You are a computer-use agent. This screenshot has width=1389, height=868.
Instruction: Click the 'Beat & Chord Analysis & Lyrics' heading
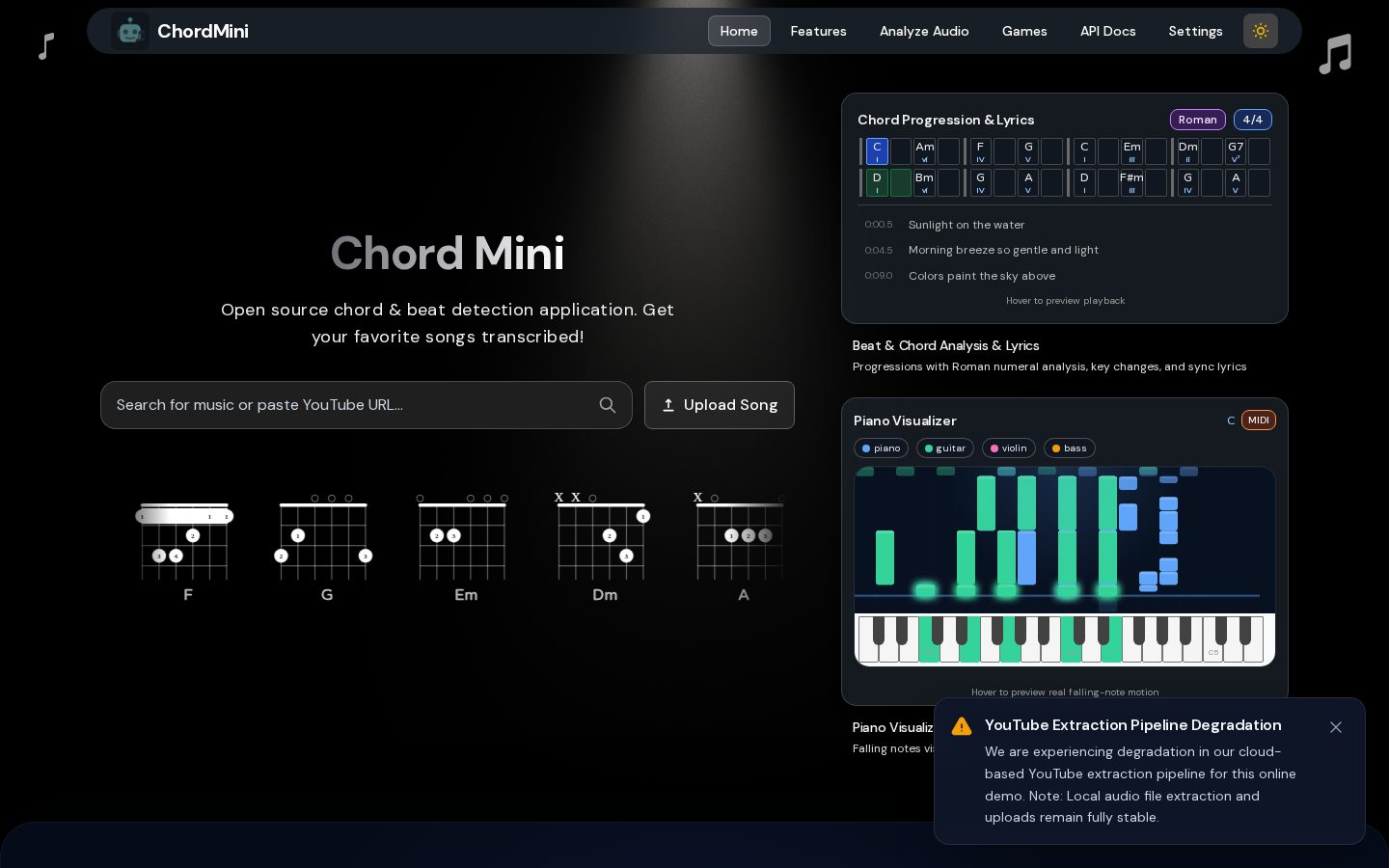pyautogui.click(x=945, y=345)
